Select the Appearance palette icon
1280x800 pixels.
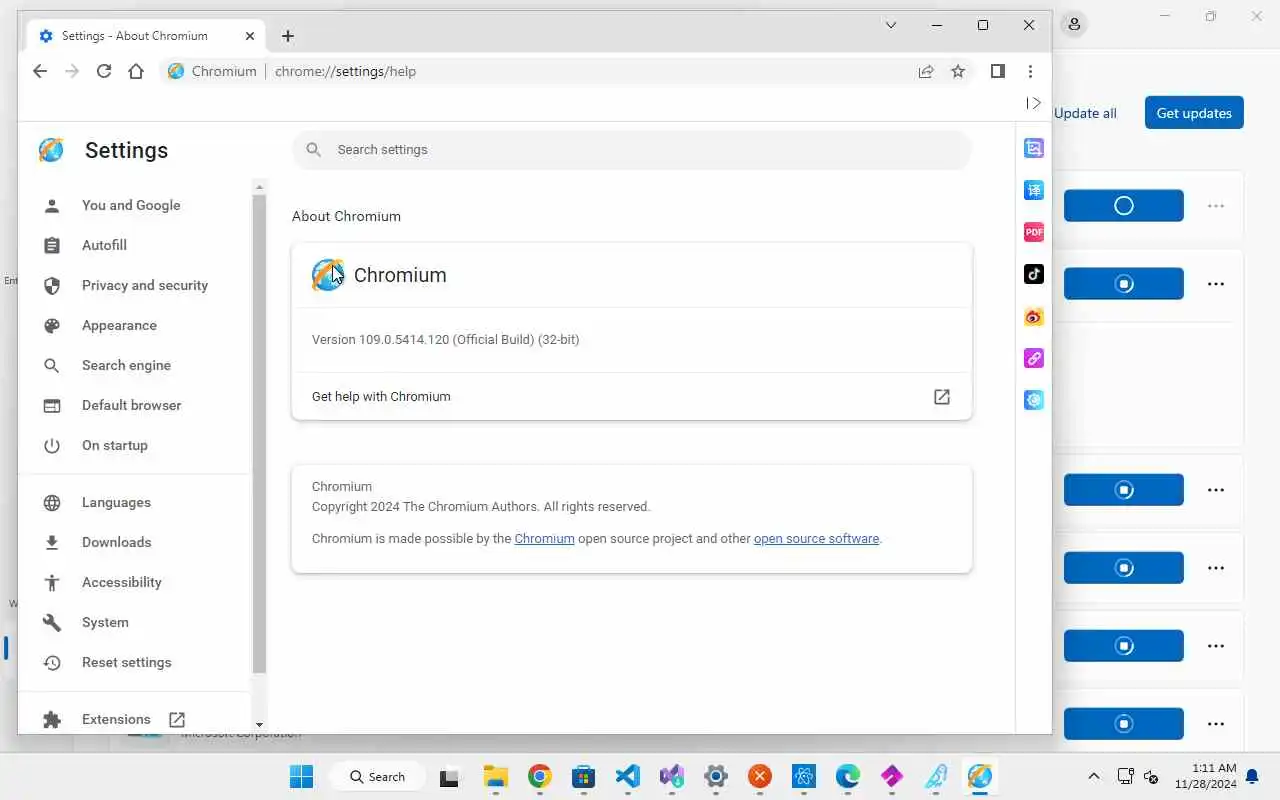[52, 326]
